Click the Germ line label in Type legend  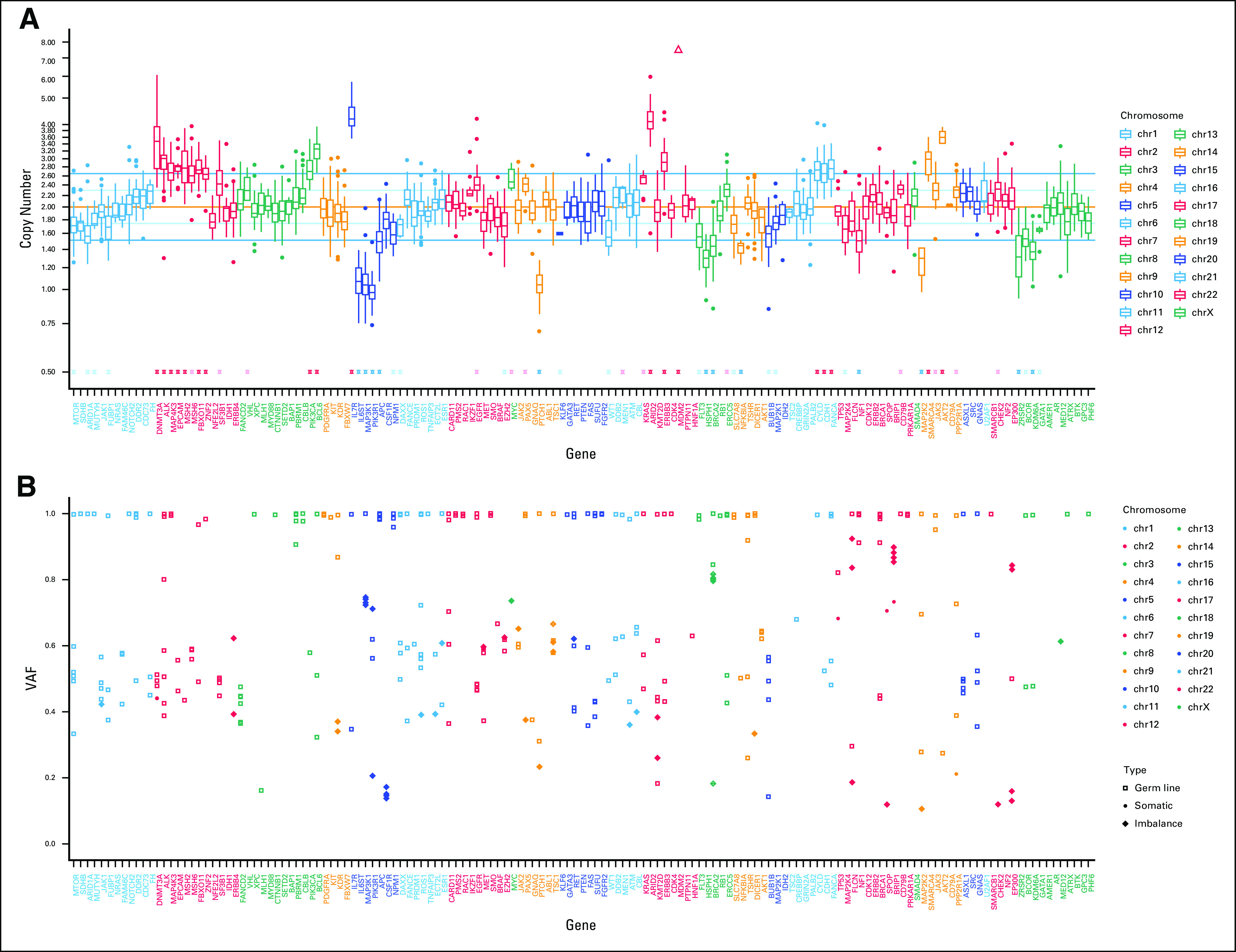coord(1157,788)
